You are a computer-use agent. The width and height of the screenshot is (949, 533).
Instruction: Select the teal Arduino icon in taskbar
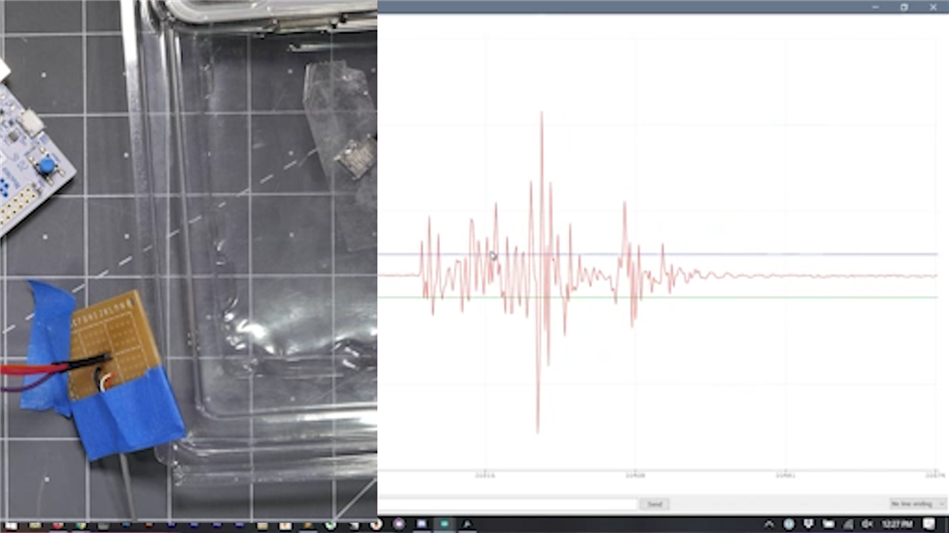[444, 524]
